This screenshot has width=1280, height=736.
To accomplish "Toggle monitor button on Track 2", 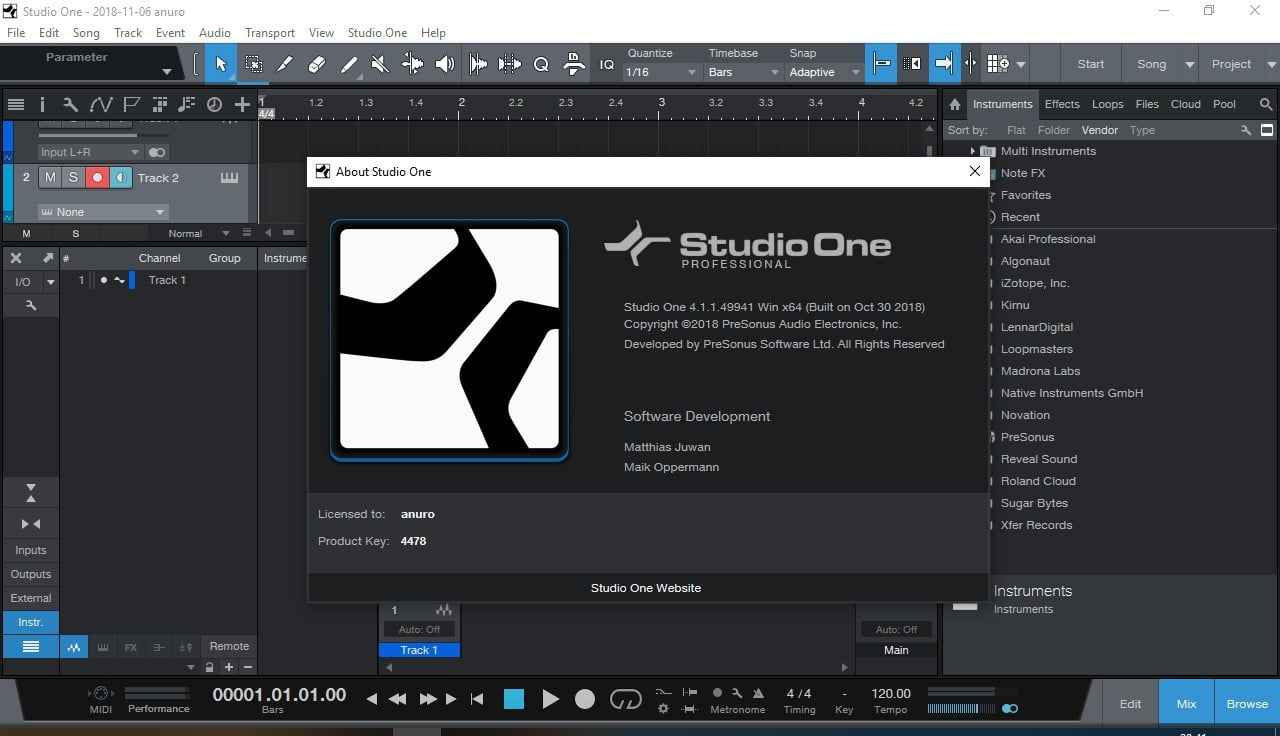I will click(x=120, y=177).
